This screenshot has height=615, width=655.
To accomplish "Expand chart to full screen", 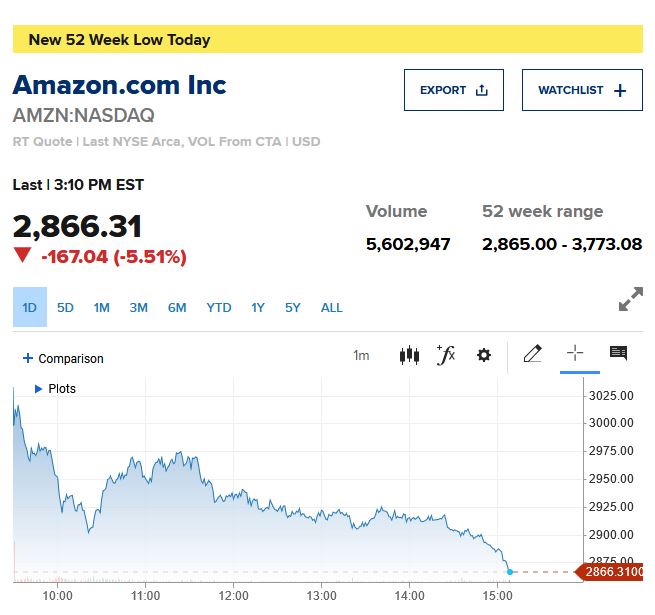I will tap(630, 299).
